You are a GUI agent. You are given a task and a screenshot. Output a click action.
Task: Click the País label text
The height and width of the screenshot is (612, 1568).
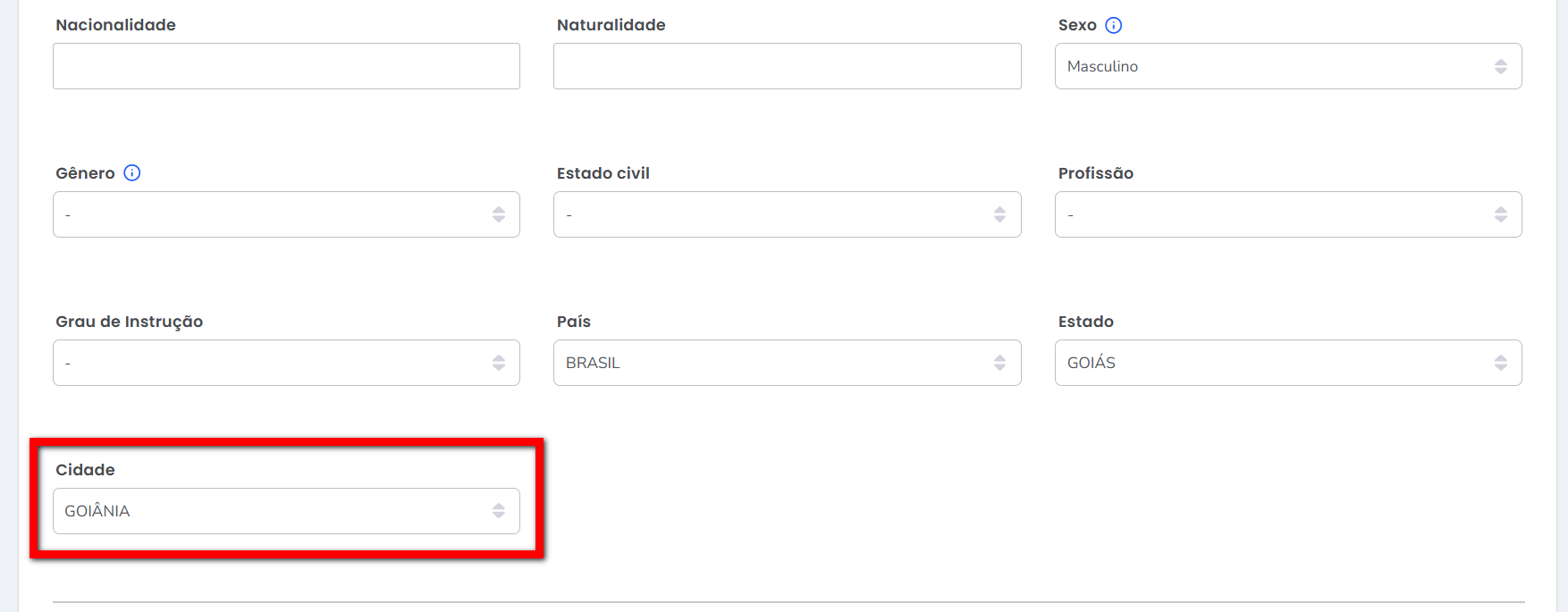coord(573,322)
